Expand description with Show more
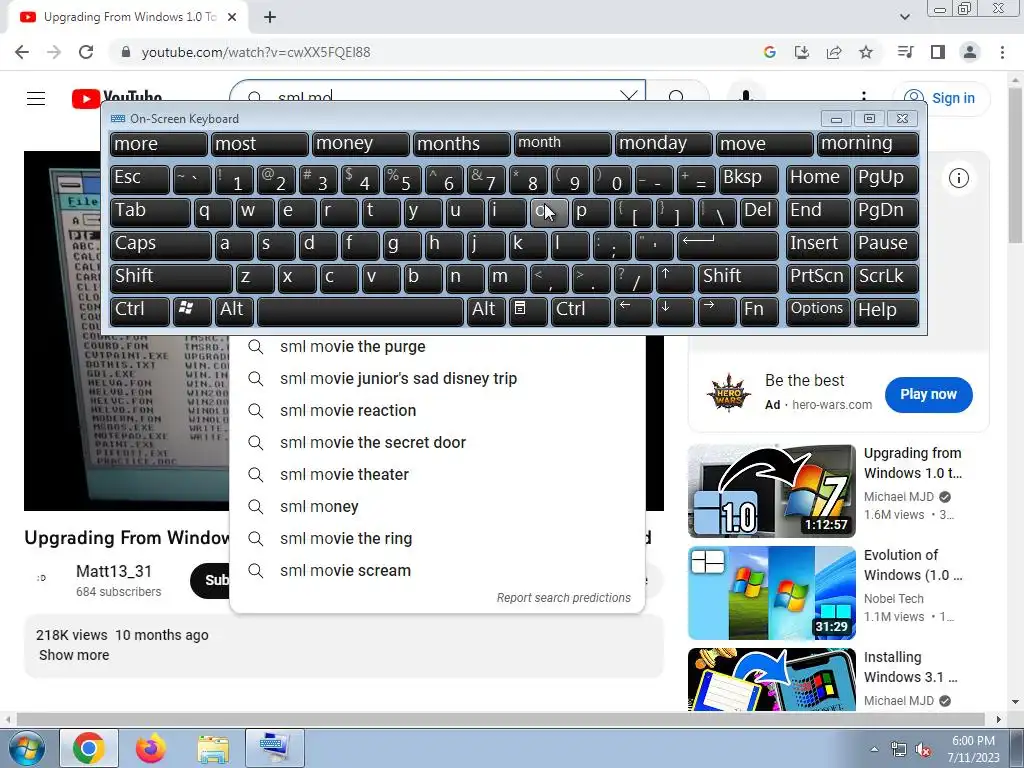The height and width of the screenshot is (768, 1024). [74, 655]
